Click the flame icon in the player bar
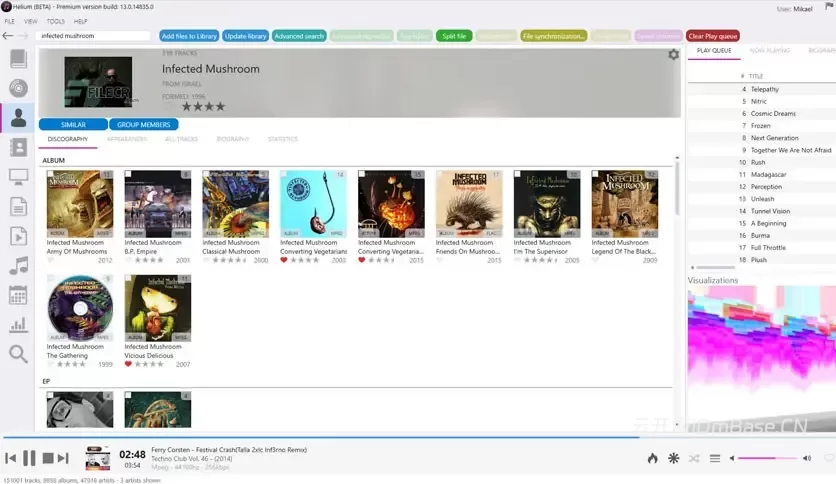Viewport: 836px width, 484px height. (x=653, y=458)
